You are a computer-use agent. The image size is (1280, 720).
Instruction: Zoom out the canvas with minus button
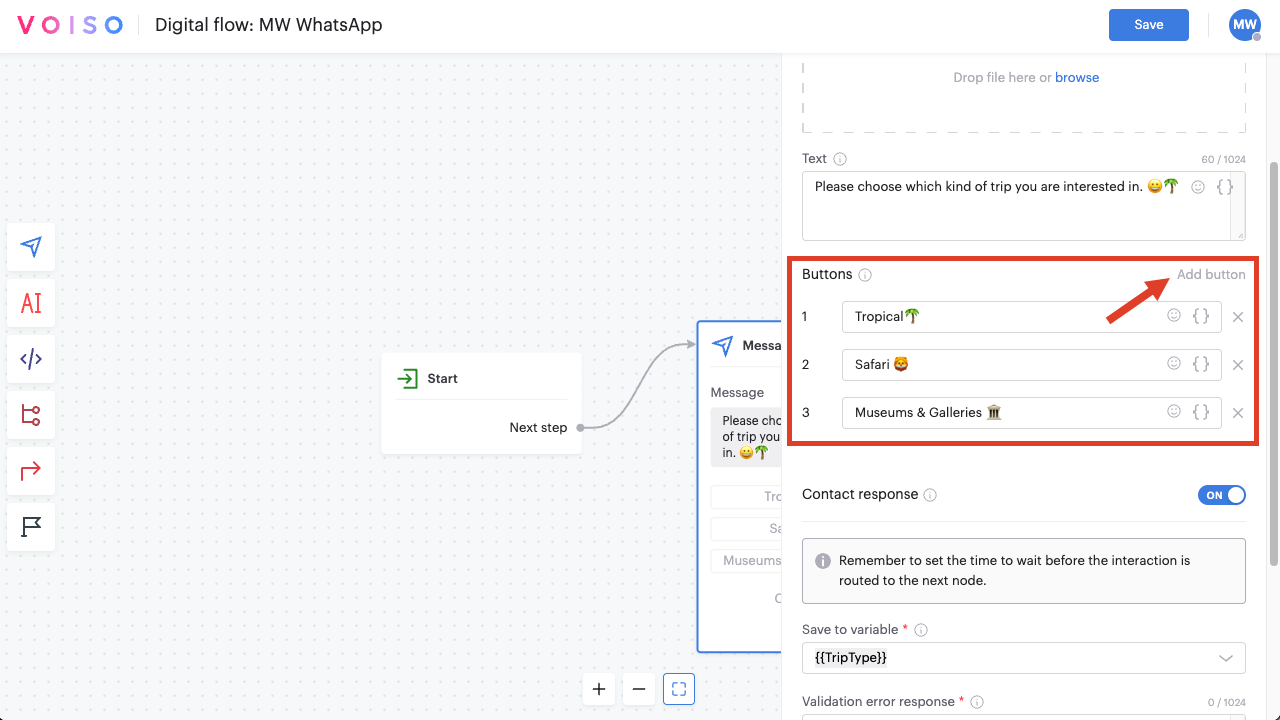(638, 689)
